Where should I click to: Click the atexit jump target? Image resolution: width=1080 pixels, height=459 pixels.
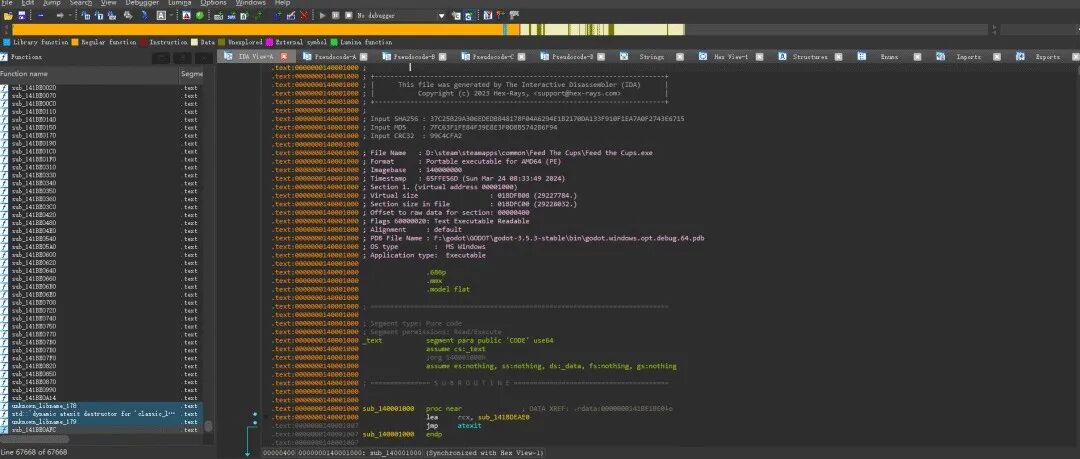point(469,425)
